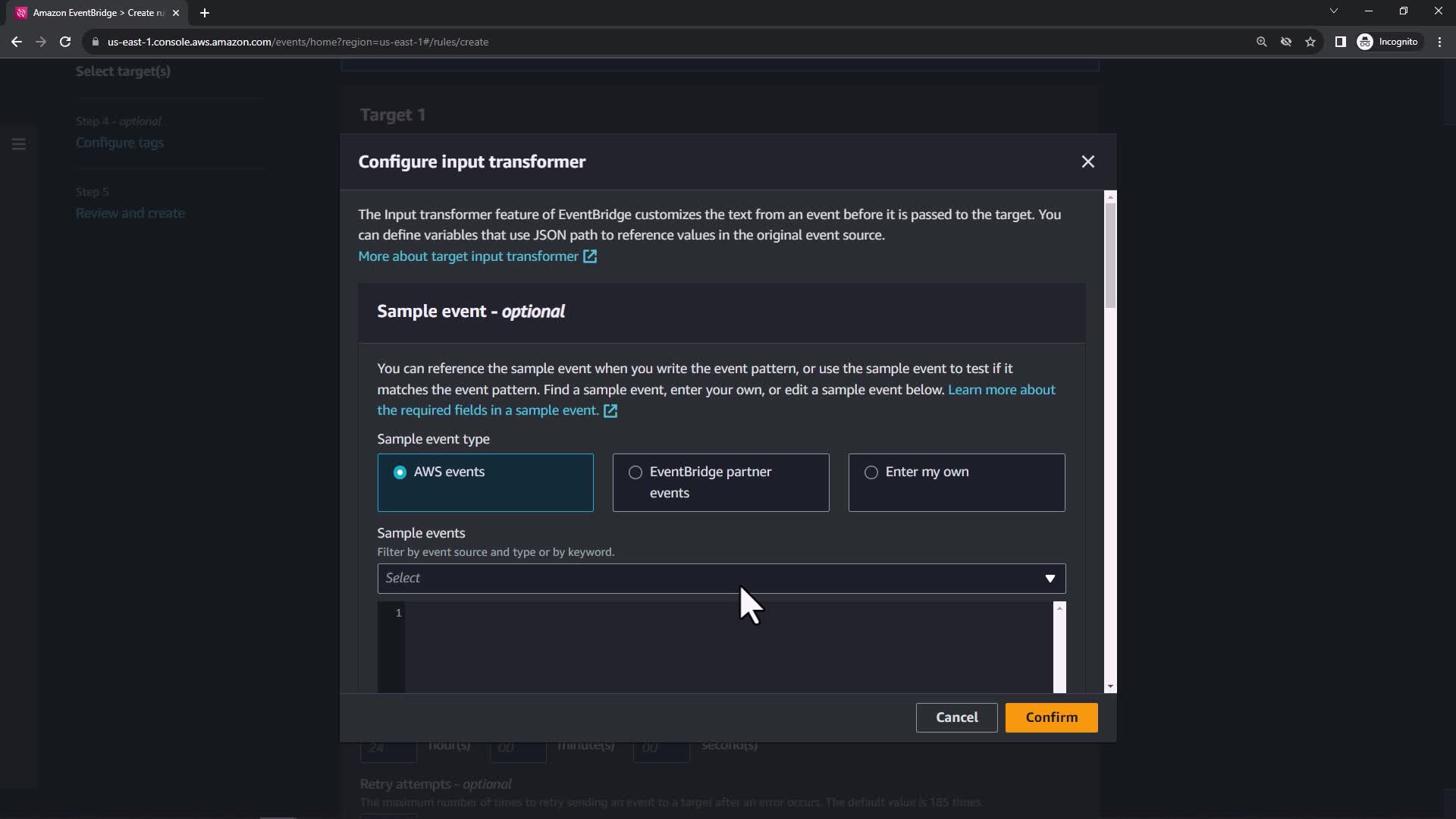Go back using browser back arrow

[x=17, y=42]
